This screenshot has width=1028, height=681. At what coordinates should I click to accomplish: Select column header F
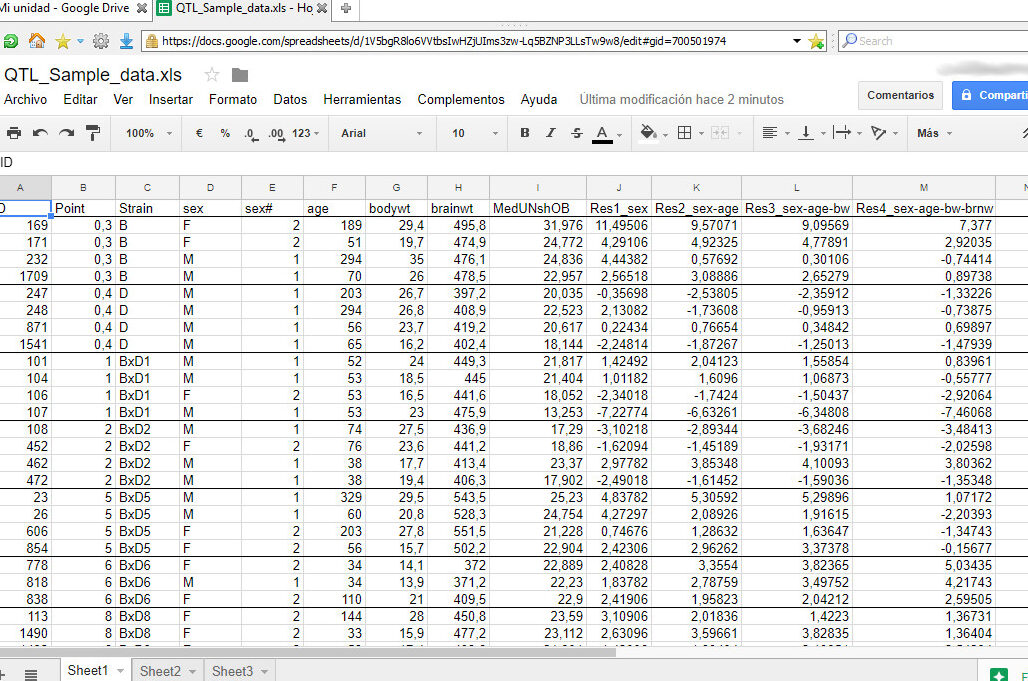pyautogui.click(x=333, y=187)
